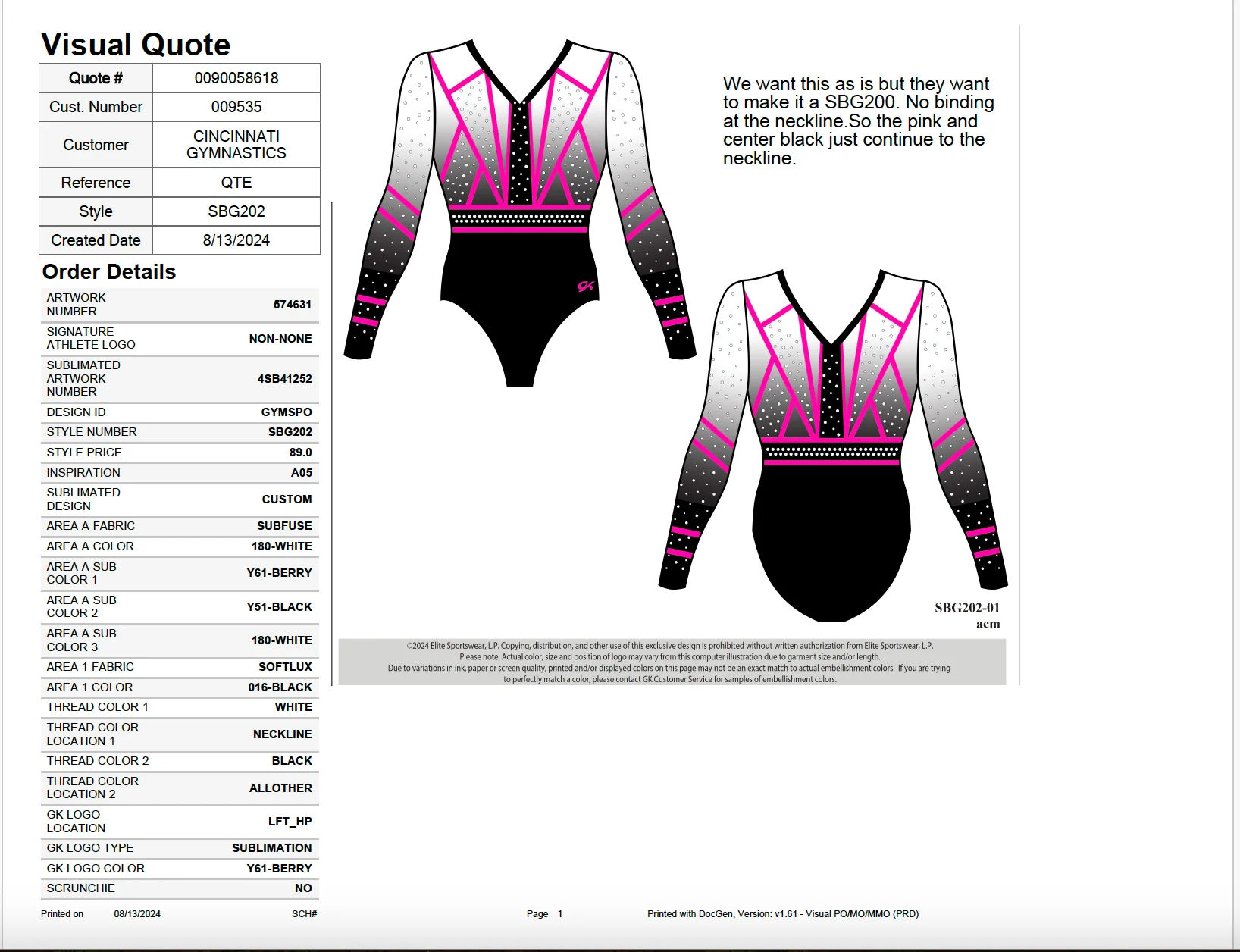Click the AREA A COLOR 180-WHITE value
1240x952 pixels.
click(x=282, y=546)
